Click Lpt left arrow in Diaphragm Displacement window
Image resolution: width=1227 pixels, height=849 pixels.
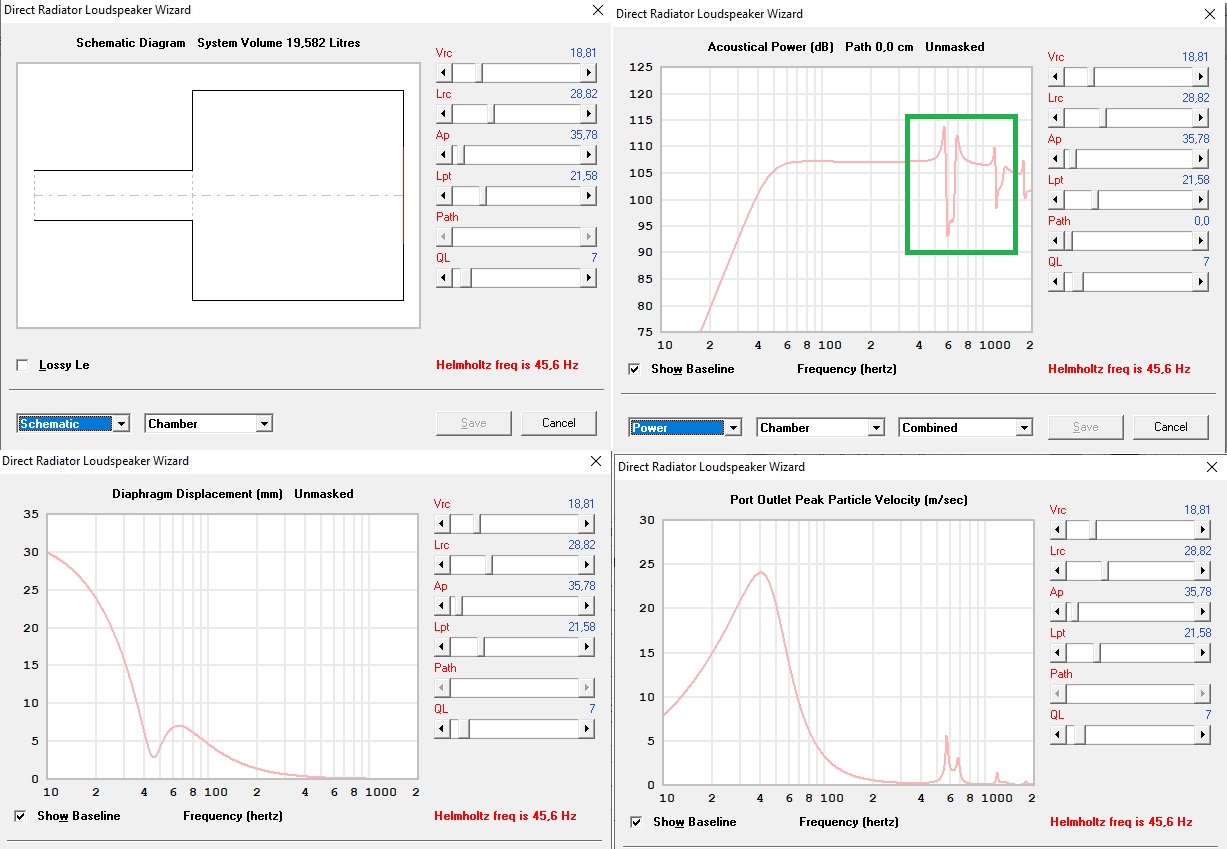click(442, 647)
